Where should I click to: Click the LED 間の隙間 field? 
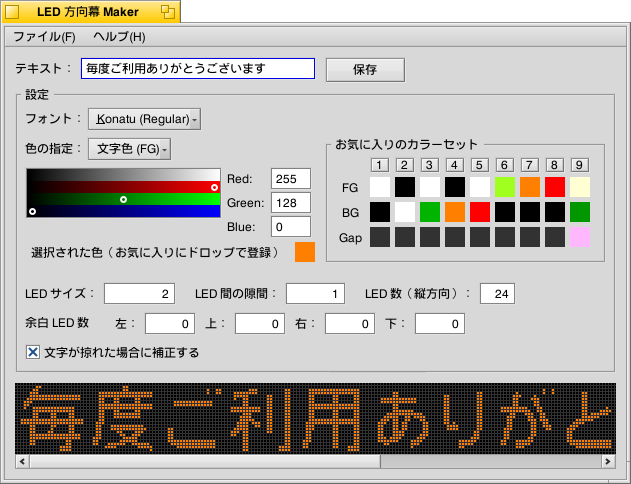[x=315, y=293]
